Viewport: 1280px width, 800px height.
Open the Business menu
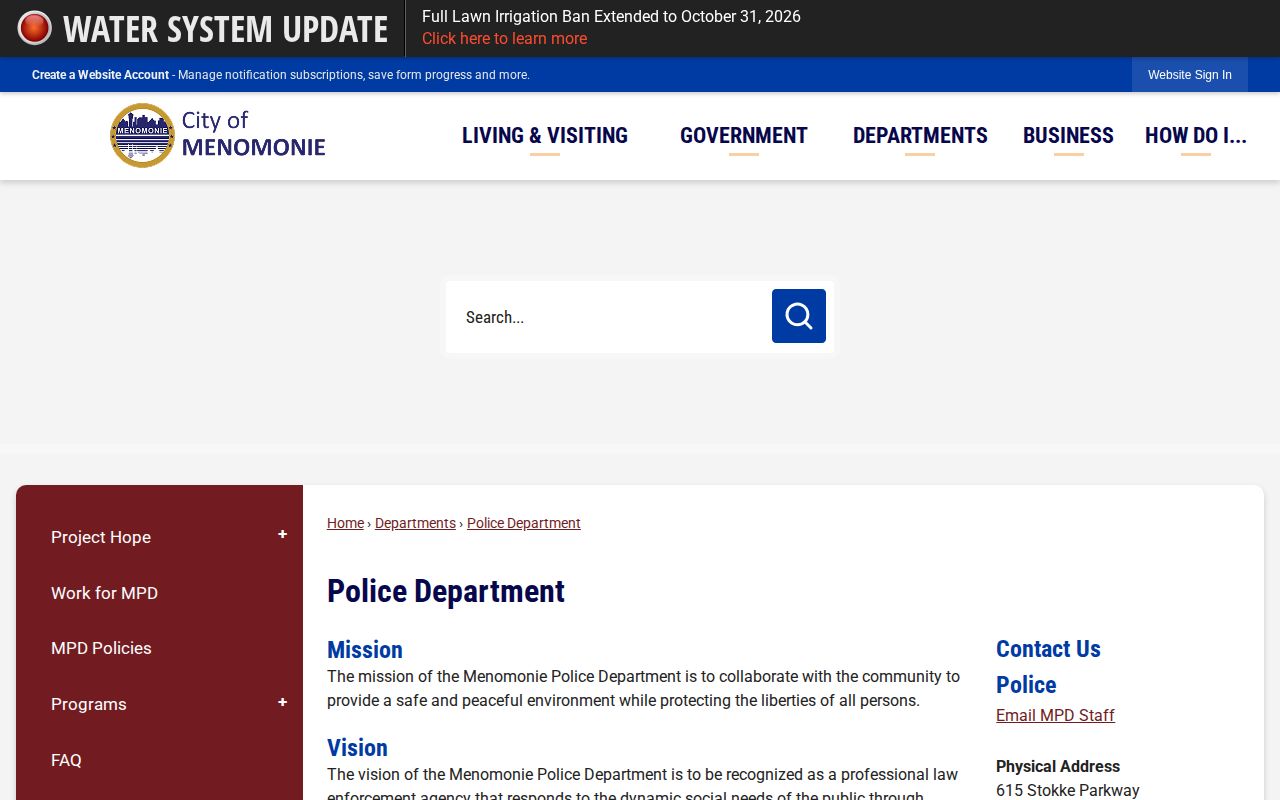(x=1068, y=136)
